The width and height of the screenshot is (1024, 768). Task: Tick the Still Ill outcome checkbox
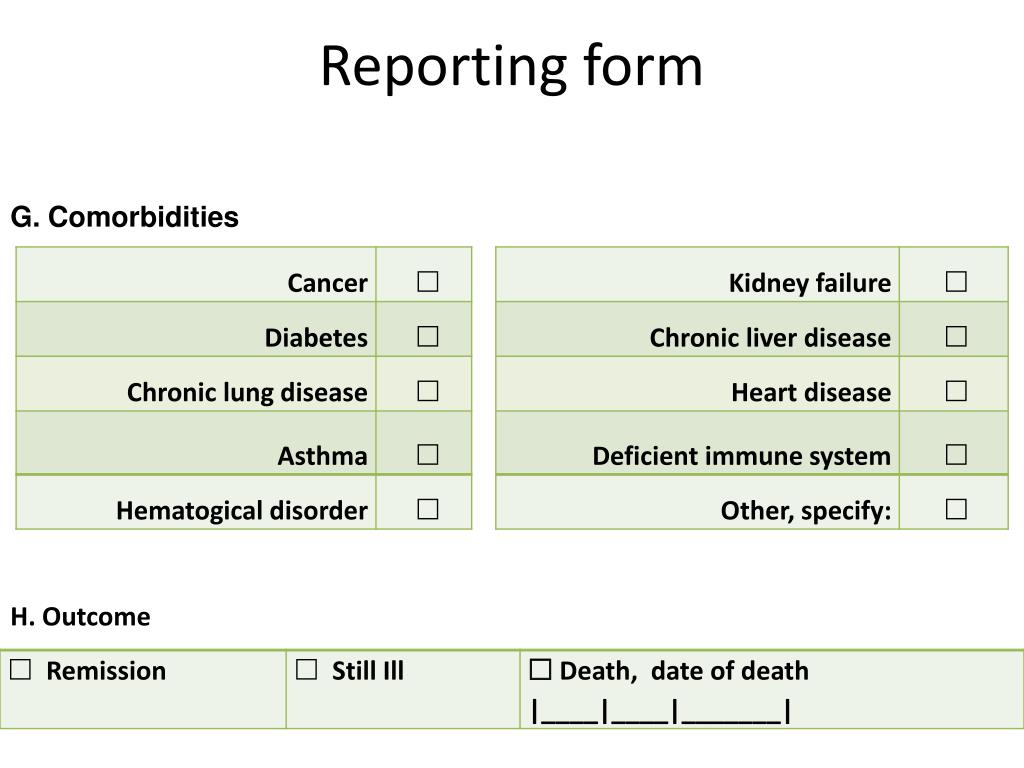pyautogui.click(x=306, y=669)
